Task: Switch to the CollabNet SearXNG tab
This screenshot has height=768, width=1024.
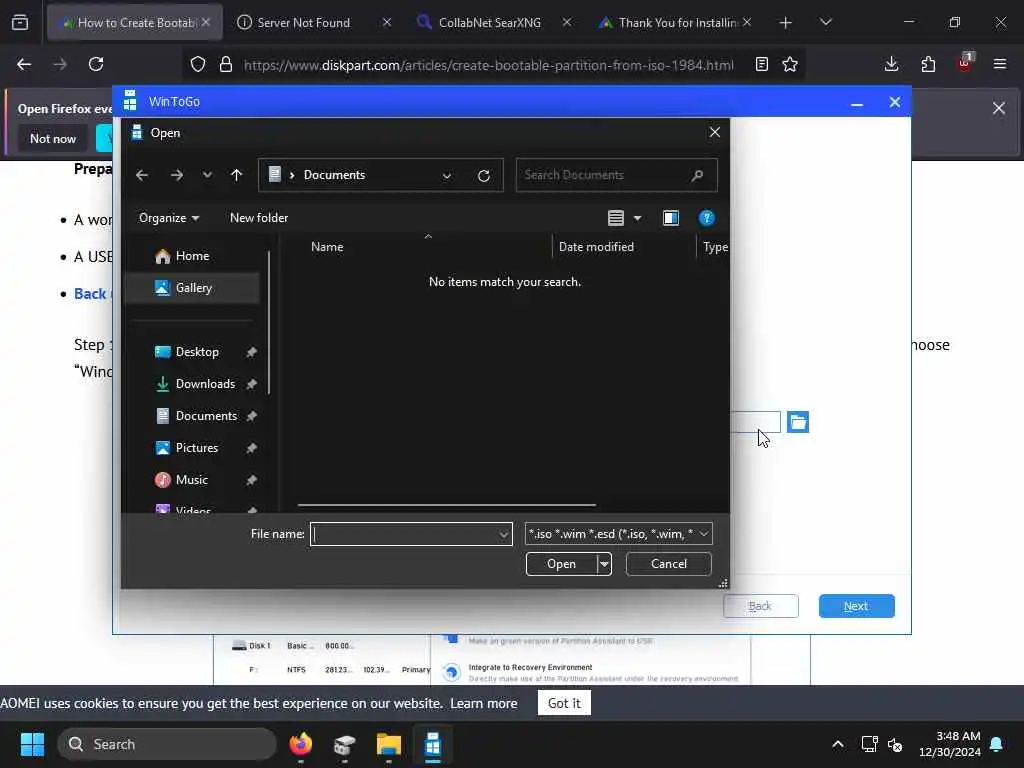Action: pos(490,23)
